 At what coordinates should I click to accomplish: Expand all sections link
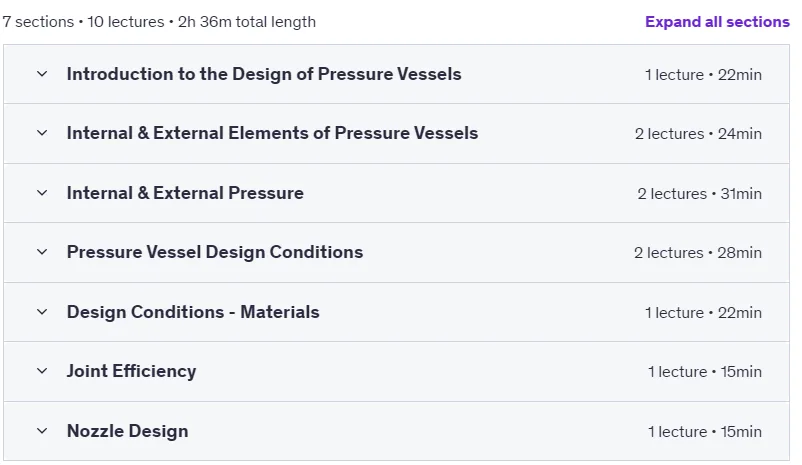point(717,22)
